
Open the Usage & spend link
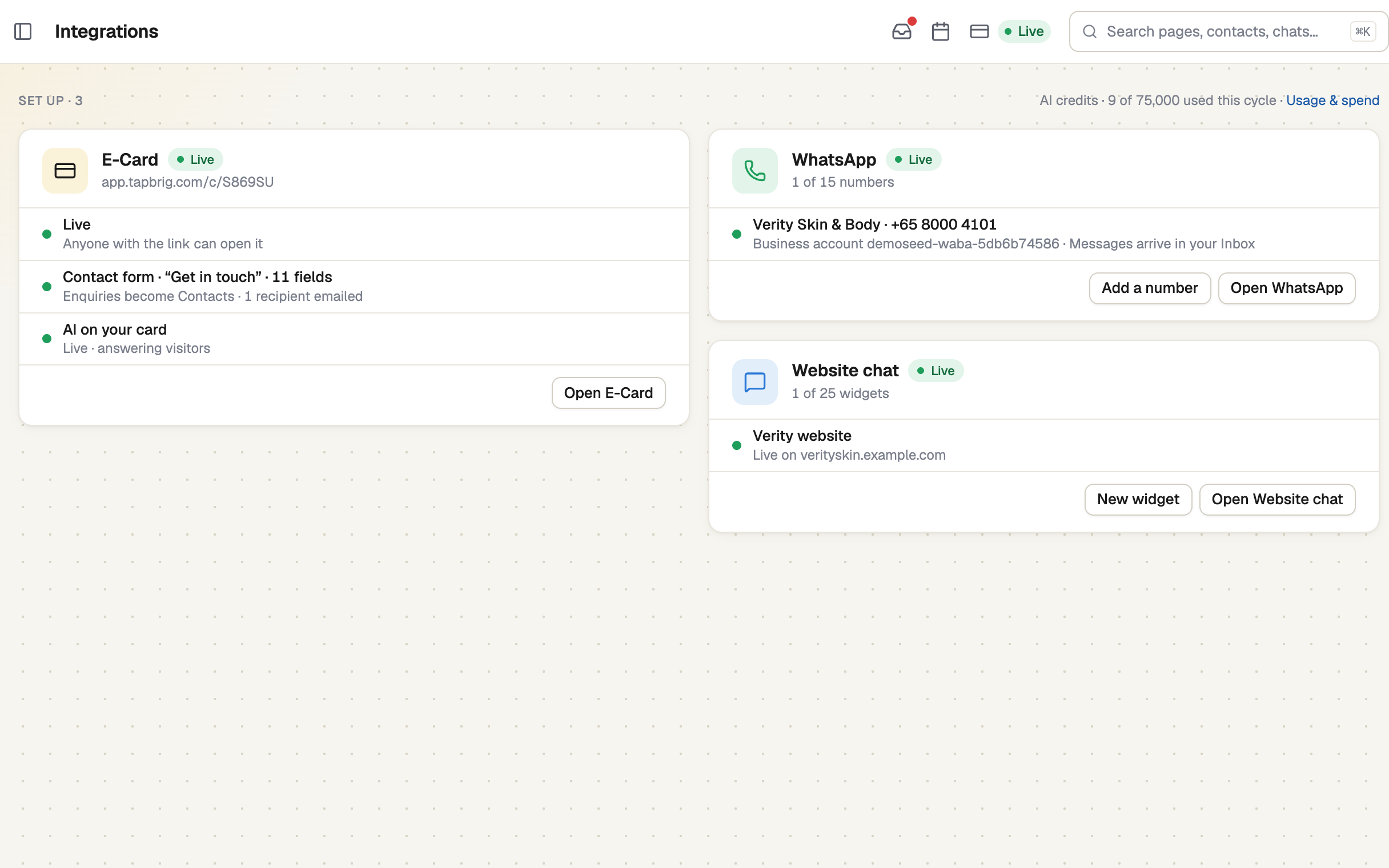[x=1332, y=101]
